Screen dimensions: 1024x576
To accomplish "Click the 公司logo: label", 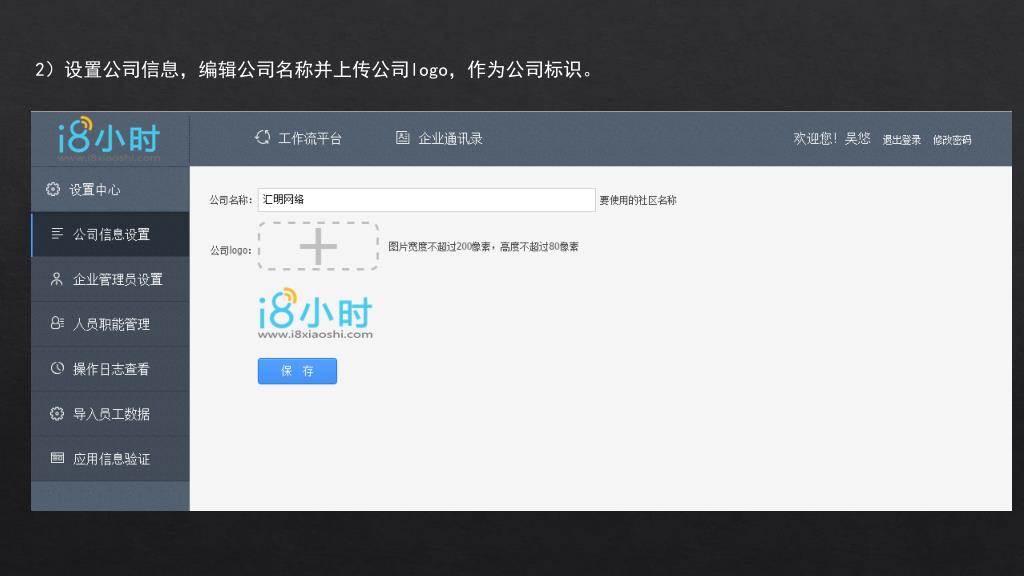I will pyautogui.click(x=231, y=250).
